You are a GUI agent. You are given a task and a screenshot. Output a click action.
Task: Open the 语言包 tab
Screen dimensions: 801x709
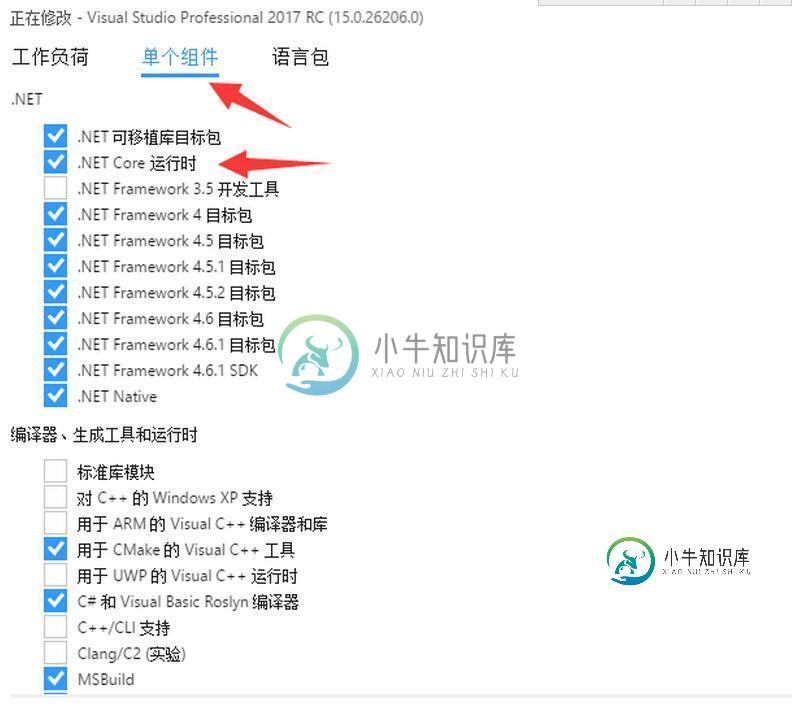pos(300,57)
